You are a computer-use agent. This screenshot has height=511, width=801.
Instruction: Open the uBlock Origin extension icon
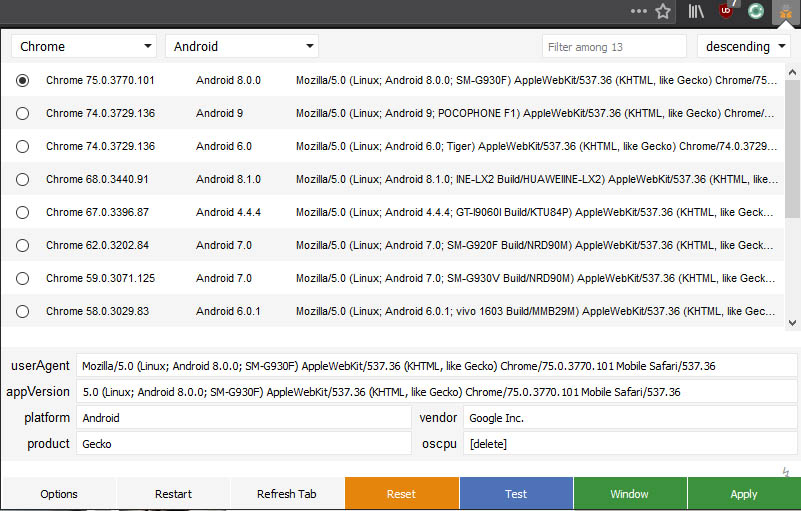point(726,10)
